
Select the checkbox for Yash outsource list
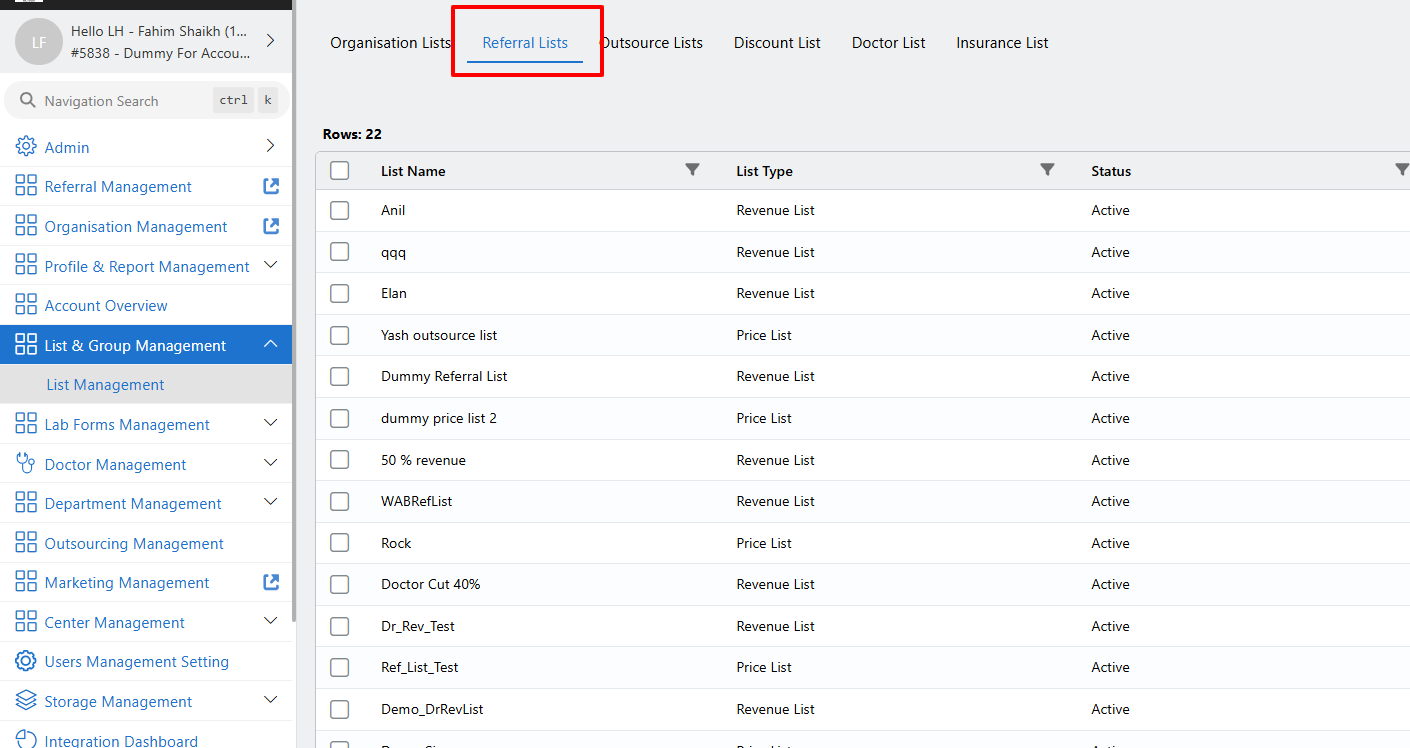coord(340,335)
